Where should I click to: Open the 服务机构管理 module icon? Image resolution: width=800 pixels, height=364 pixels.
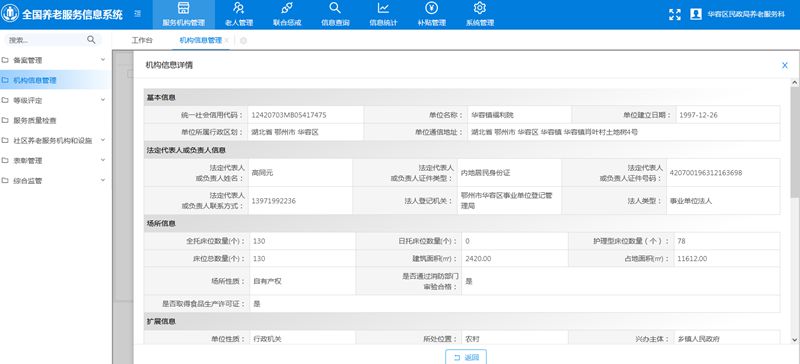point(183,8)
